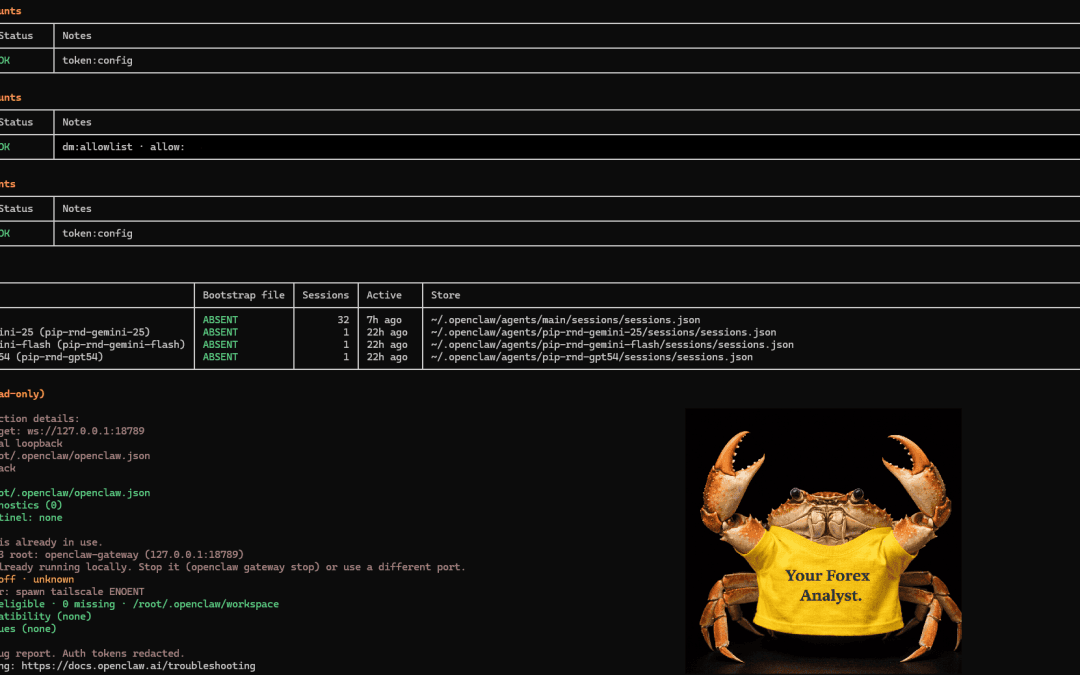
Task: Select the token:config note cell
Action: click(x=95, y=60)
